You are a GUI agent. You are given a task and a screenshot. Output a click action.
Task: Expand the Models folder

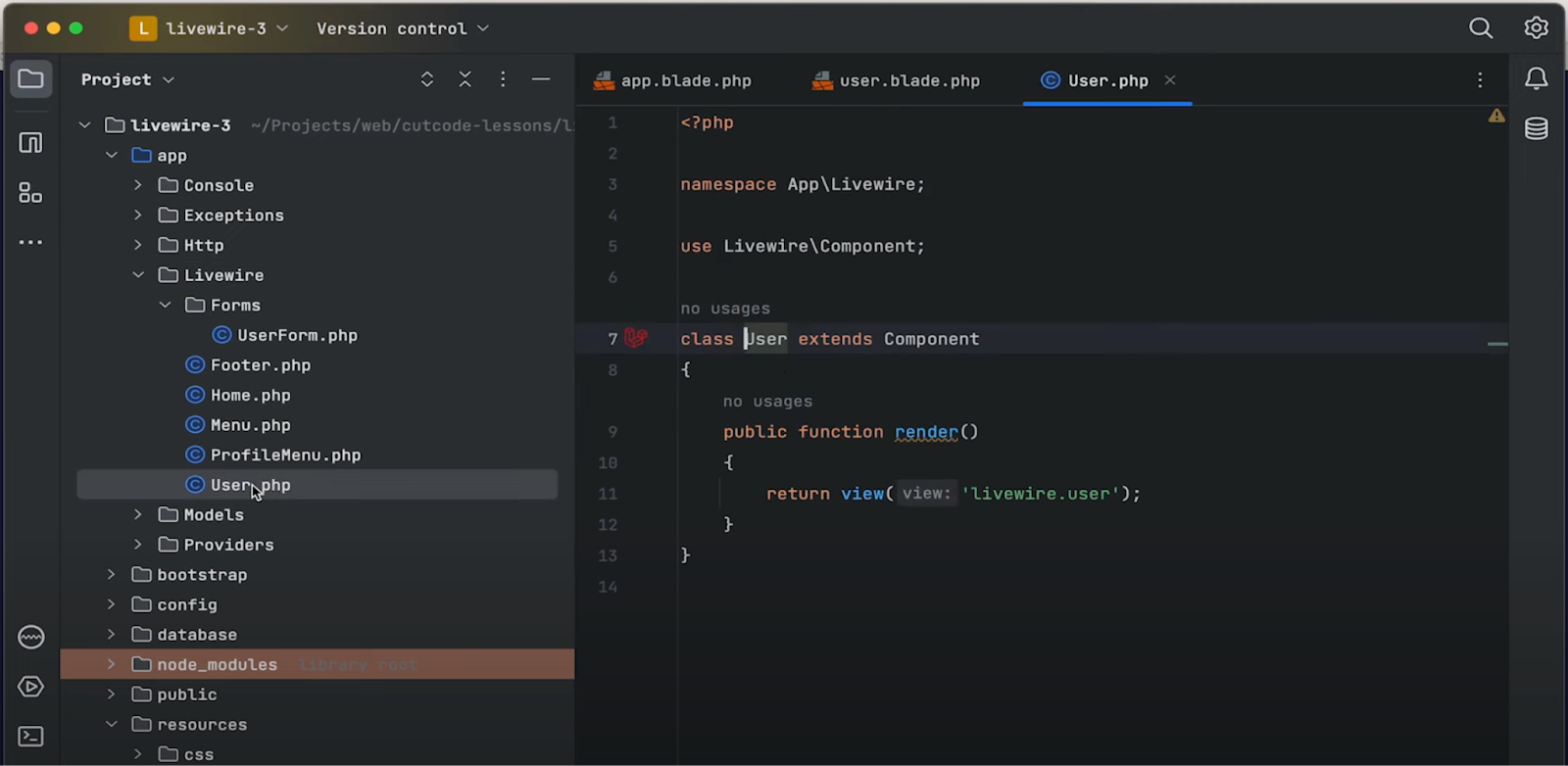point(138,514)
